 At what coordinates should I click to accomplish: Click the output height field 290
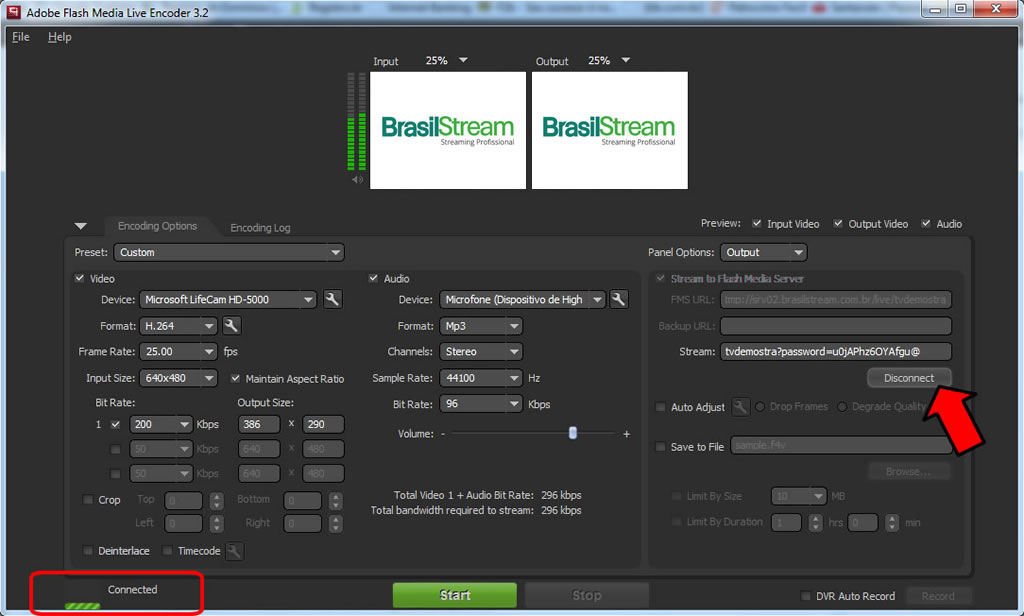click(323, 424)
